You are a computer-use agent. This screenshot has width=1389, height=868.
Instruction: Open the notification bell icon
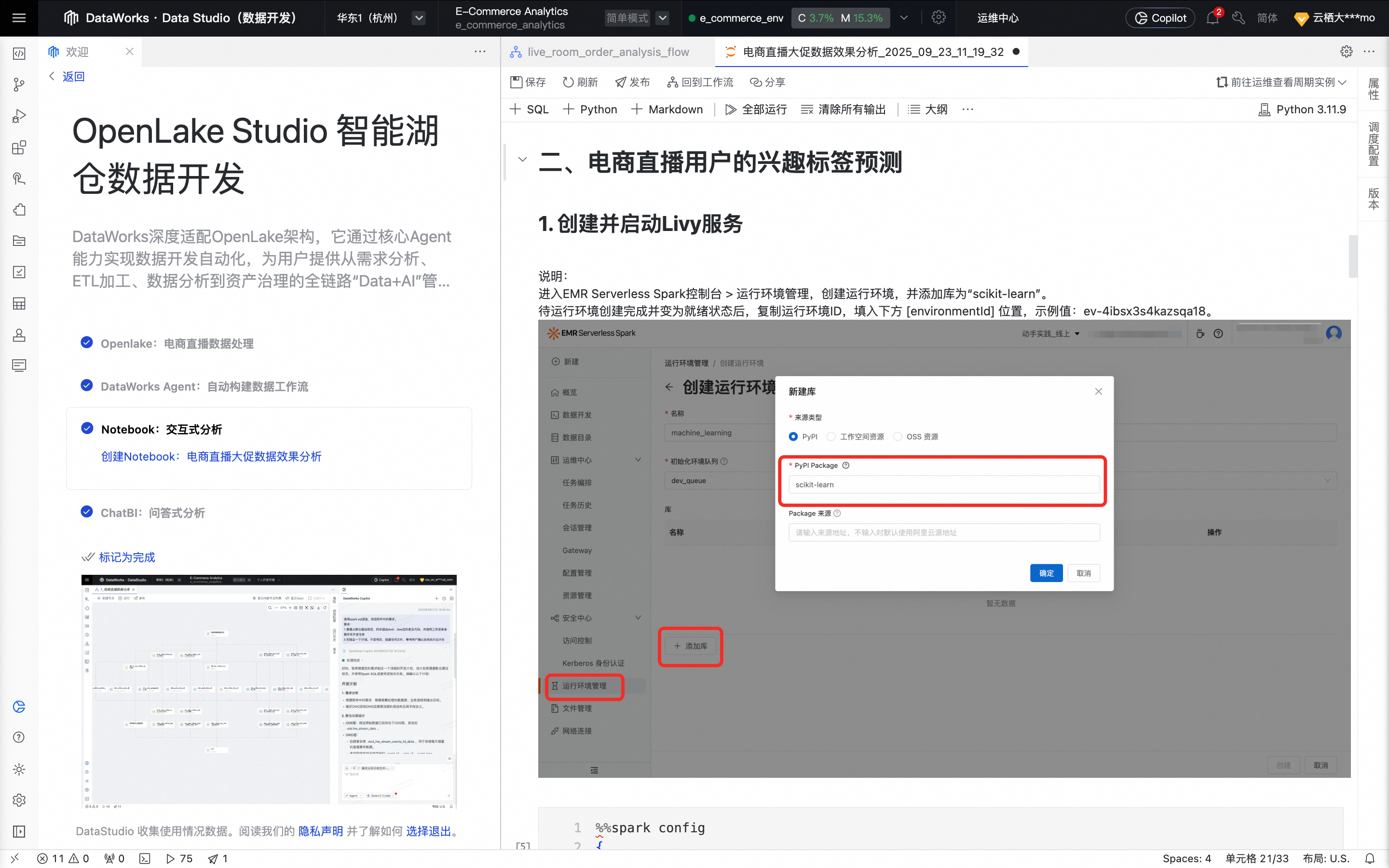pos(1212,18)
